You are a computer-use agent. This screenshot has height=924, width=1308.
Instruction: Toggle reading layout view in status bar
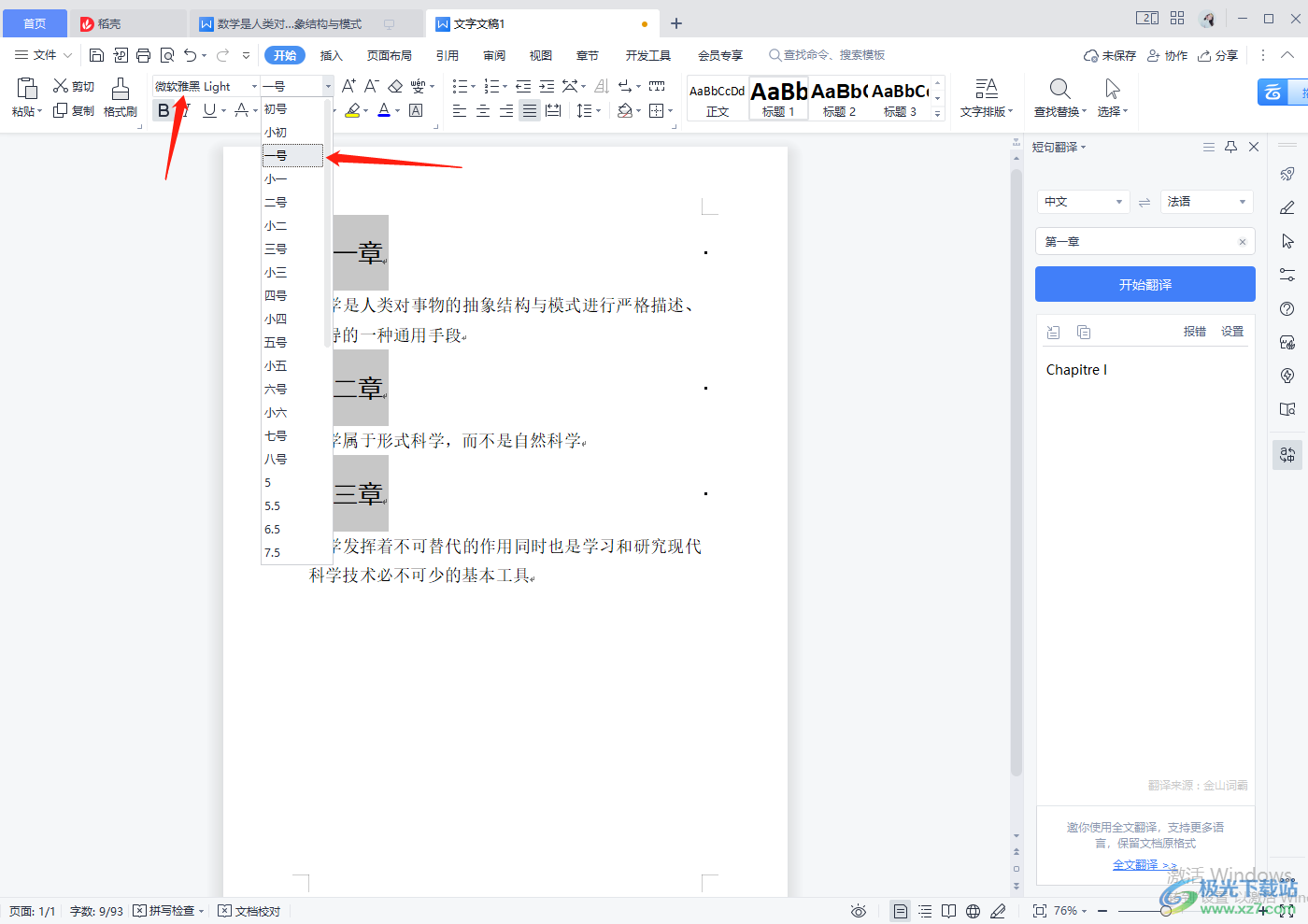(x=948, y=911)
